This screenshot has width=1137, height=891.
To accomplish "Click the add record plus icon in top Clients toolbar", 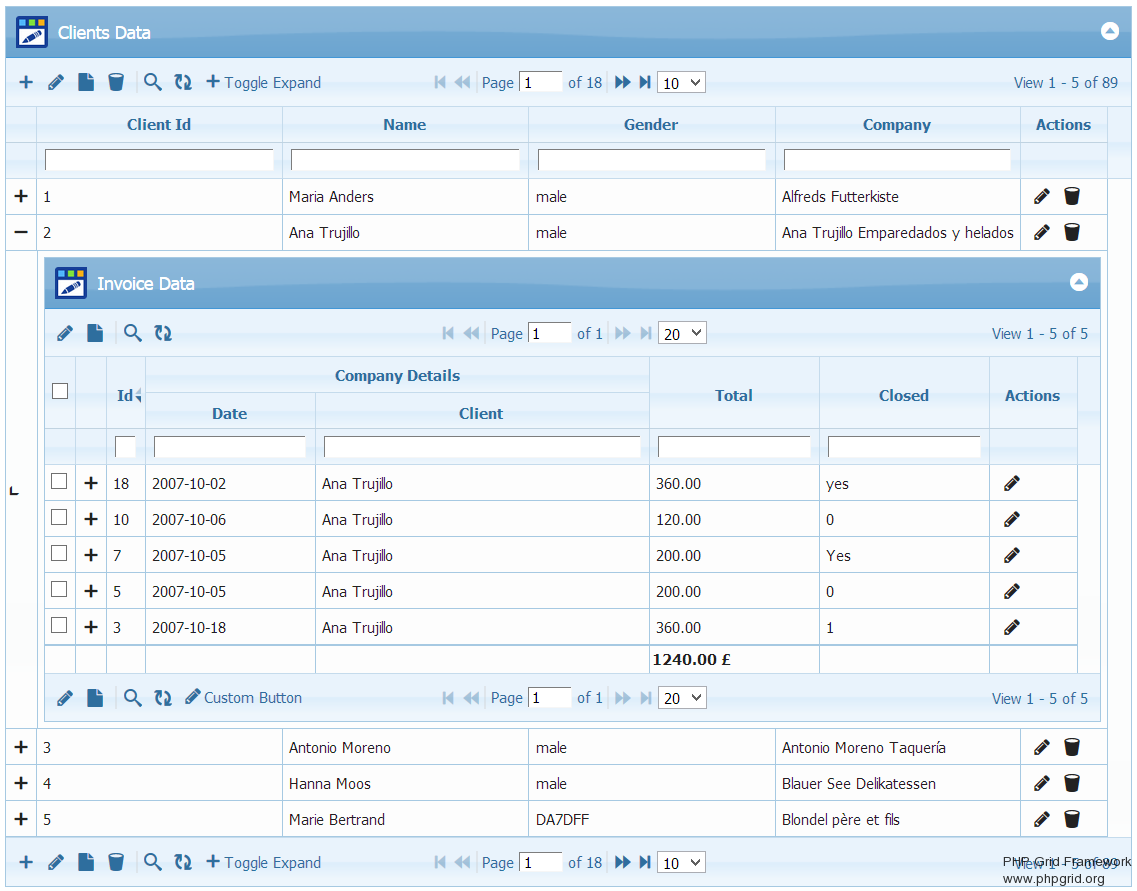I will (x=26, y=82).
